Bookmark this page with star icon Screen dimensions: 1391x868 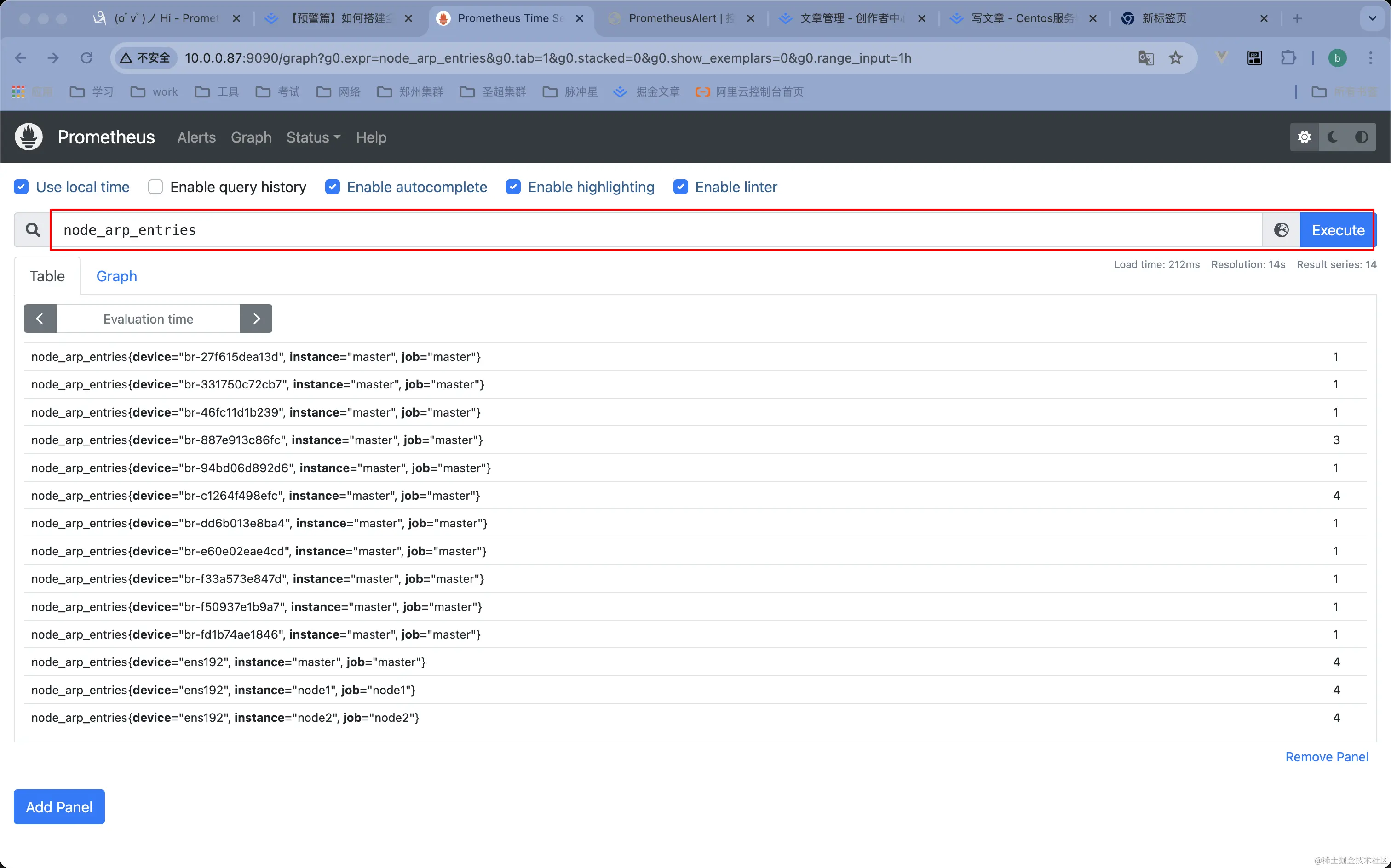1176,58
